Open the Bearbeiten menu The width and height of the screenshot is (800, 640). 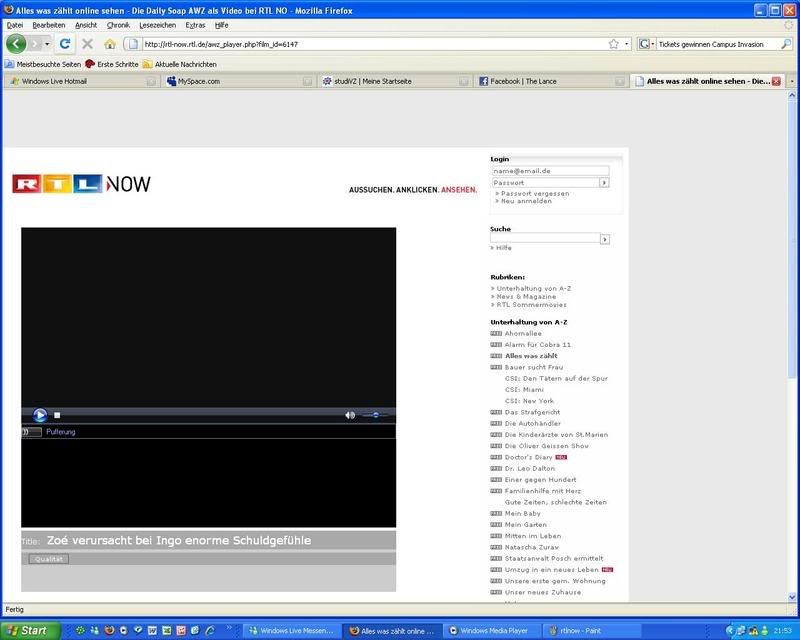[x=49, y=25]
